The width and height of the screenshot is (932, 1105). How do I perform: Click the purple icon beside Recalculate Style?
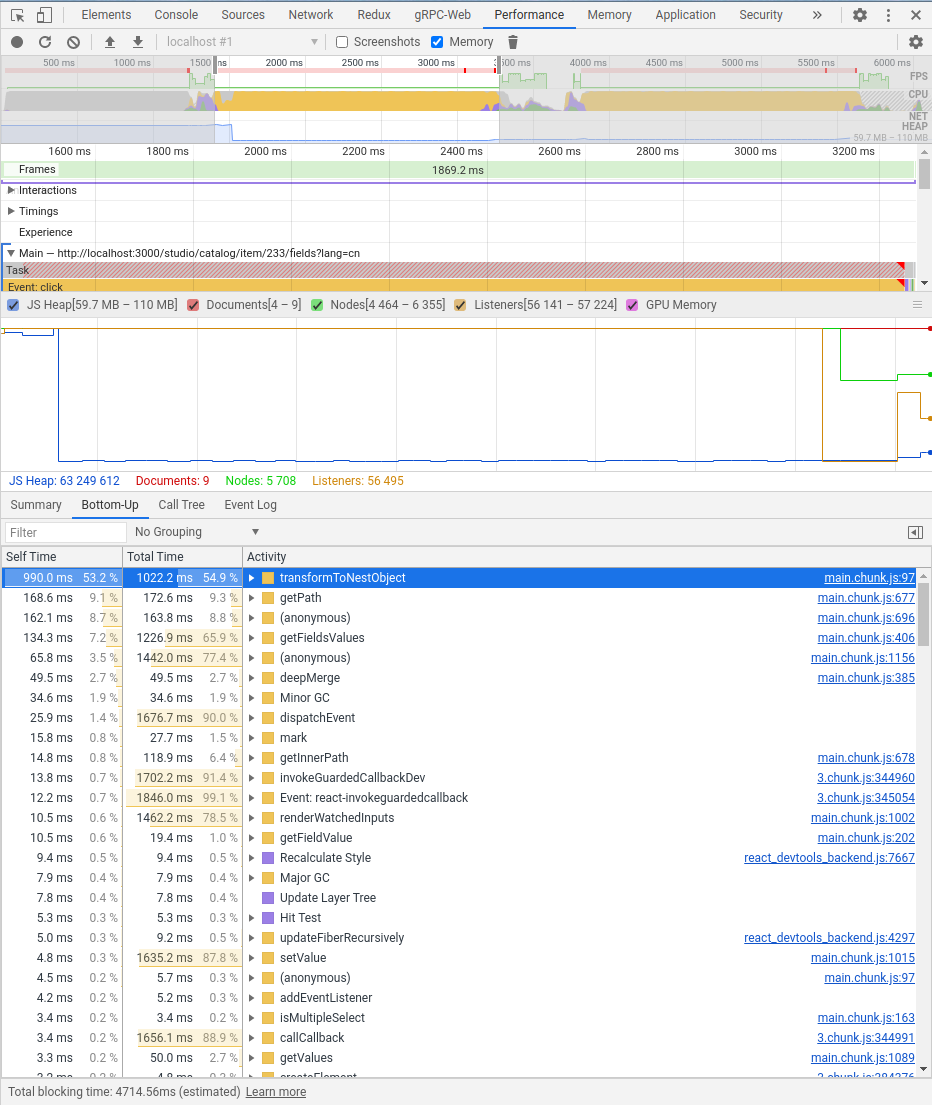pyautogui.click(x=268, y=858)
